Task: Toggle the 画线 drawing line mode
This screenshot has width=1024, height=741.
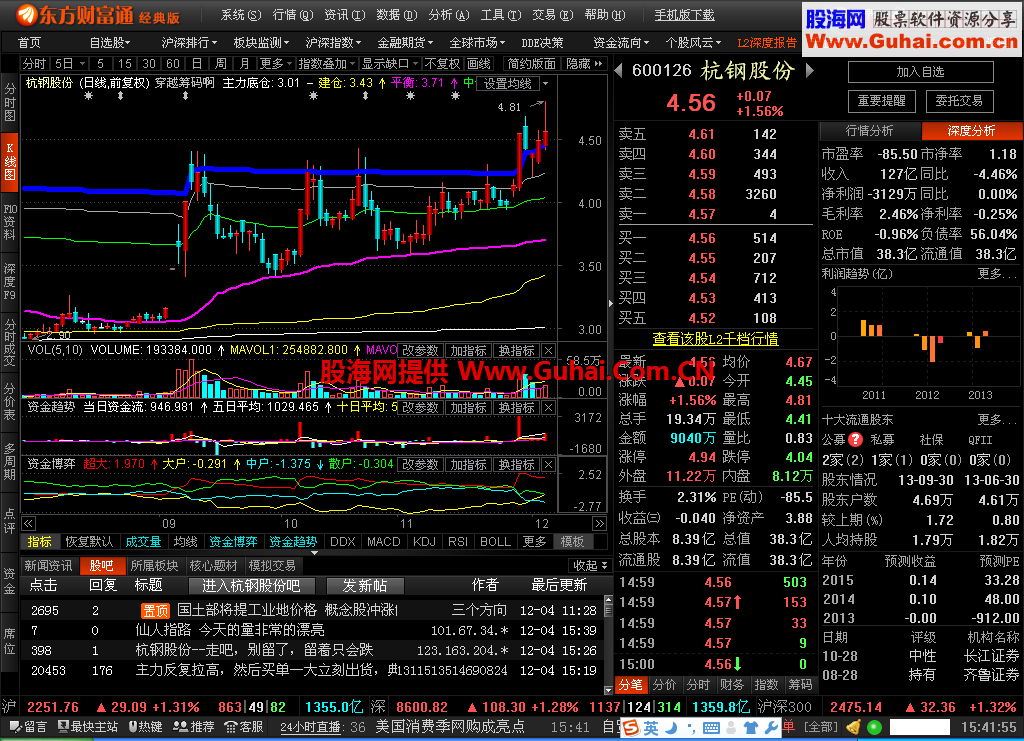Action: click(x=479, y=63)
